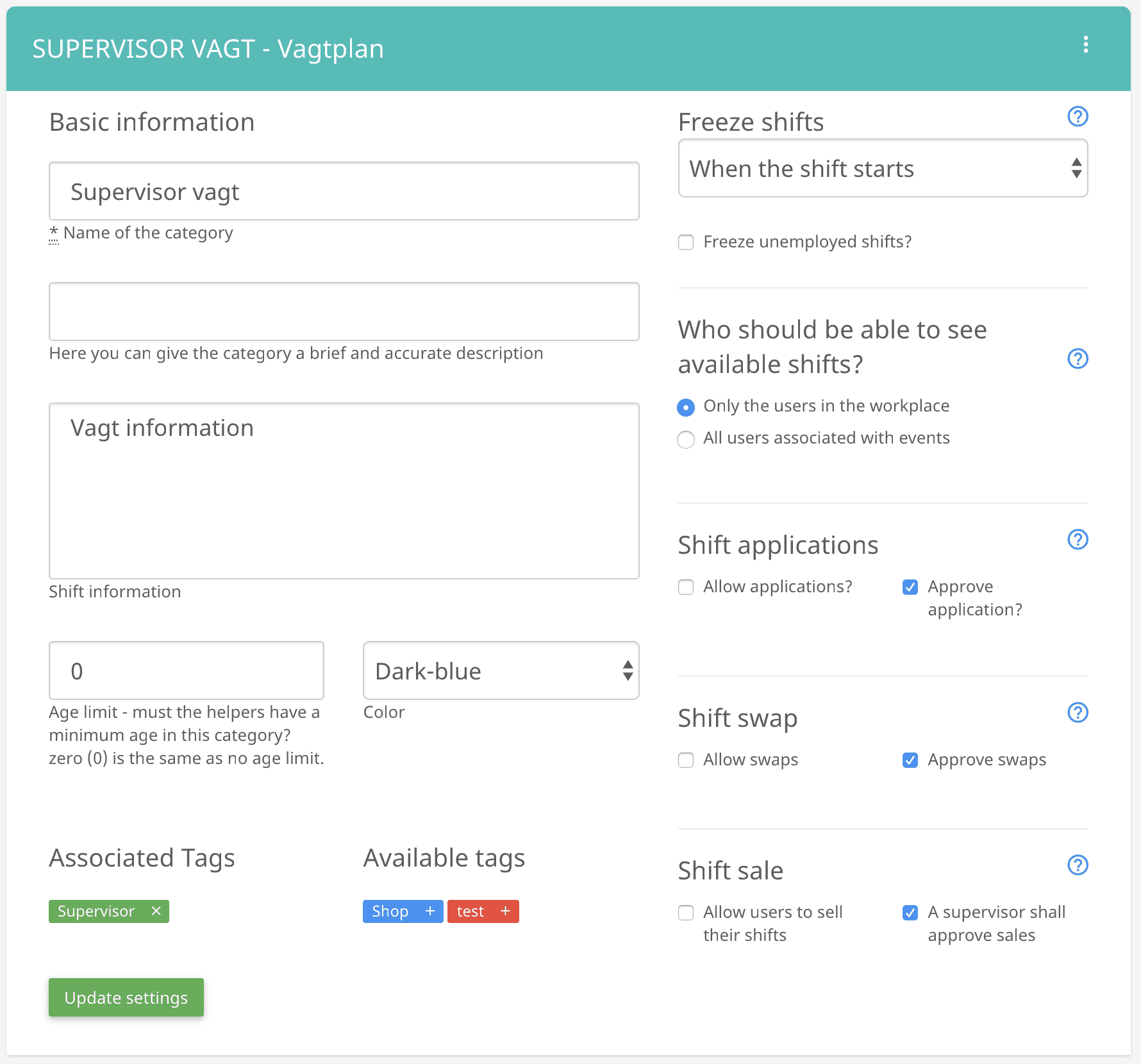The width and height of the screenshot is (1141, 1064).
Task: Open help icon for Freeze shifts
Action: point(1078,117)
